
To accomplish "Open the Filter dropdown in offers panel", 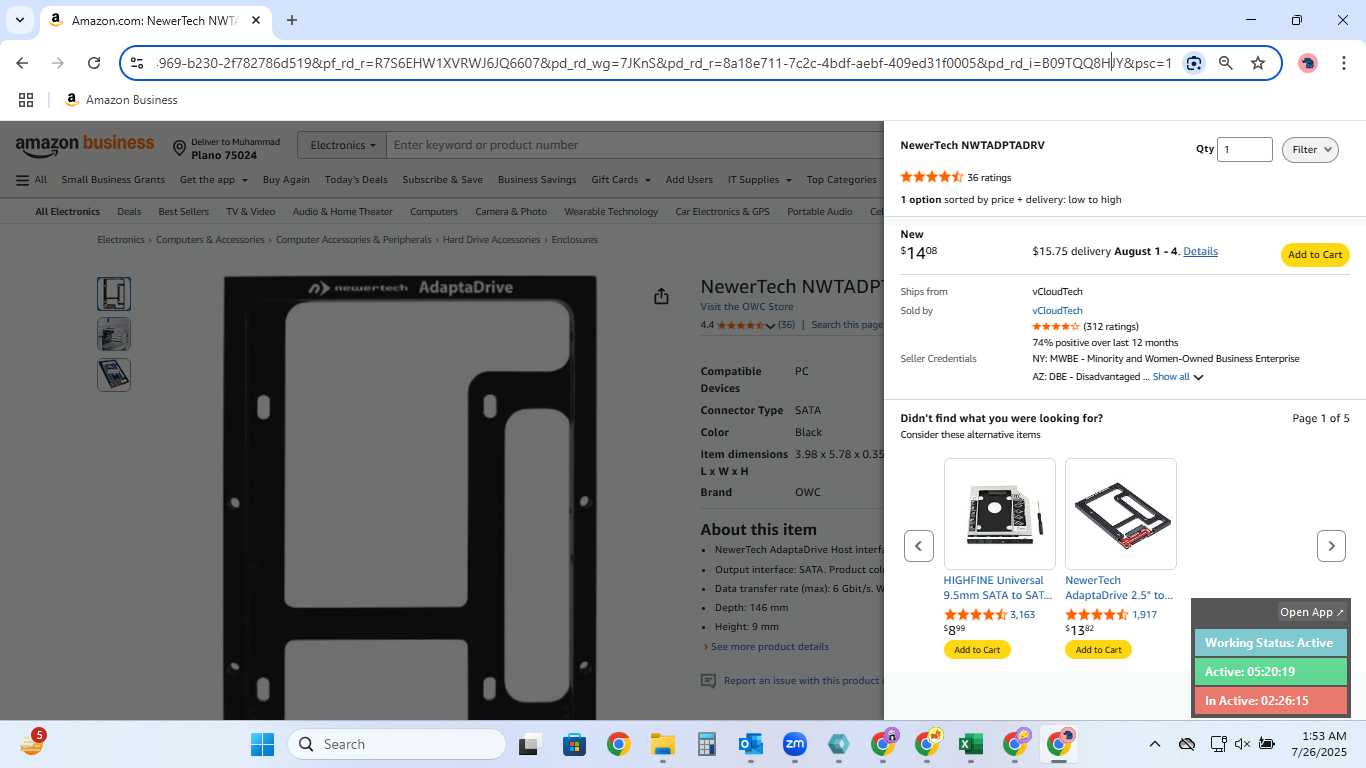I will [x=1310, y=149].
